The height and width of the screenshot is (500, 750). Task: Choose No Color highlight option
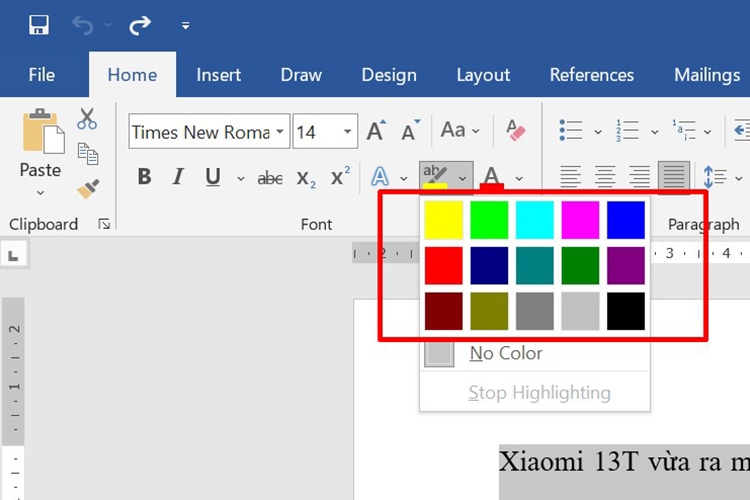[534, 354]
